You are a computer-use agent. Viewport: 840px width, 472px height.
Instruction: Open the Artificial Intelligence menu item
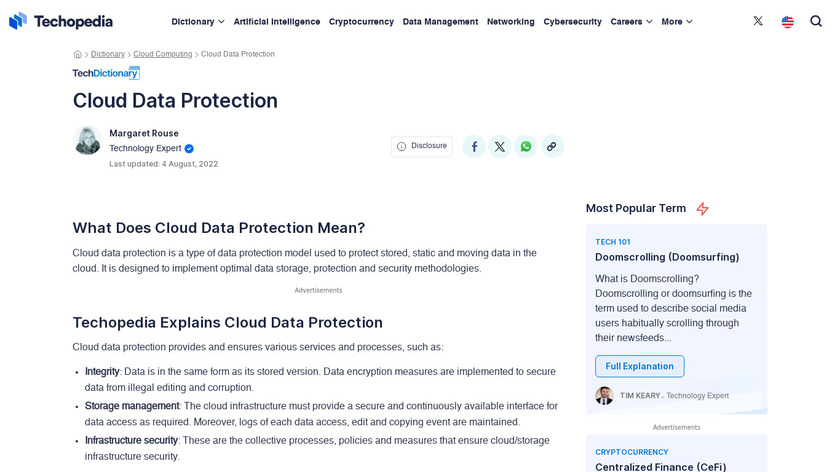(277, 21)
